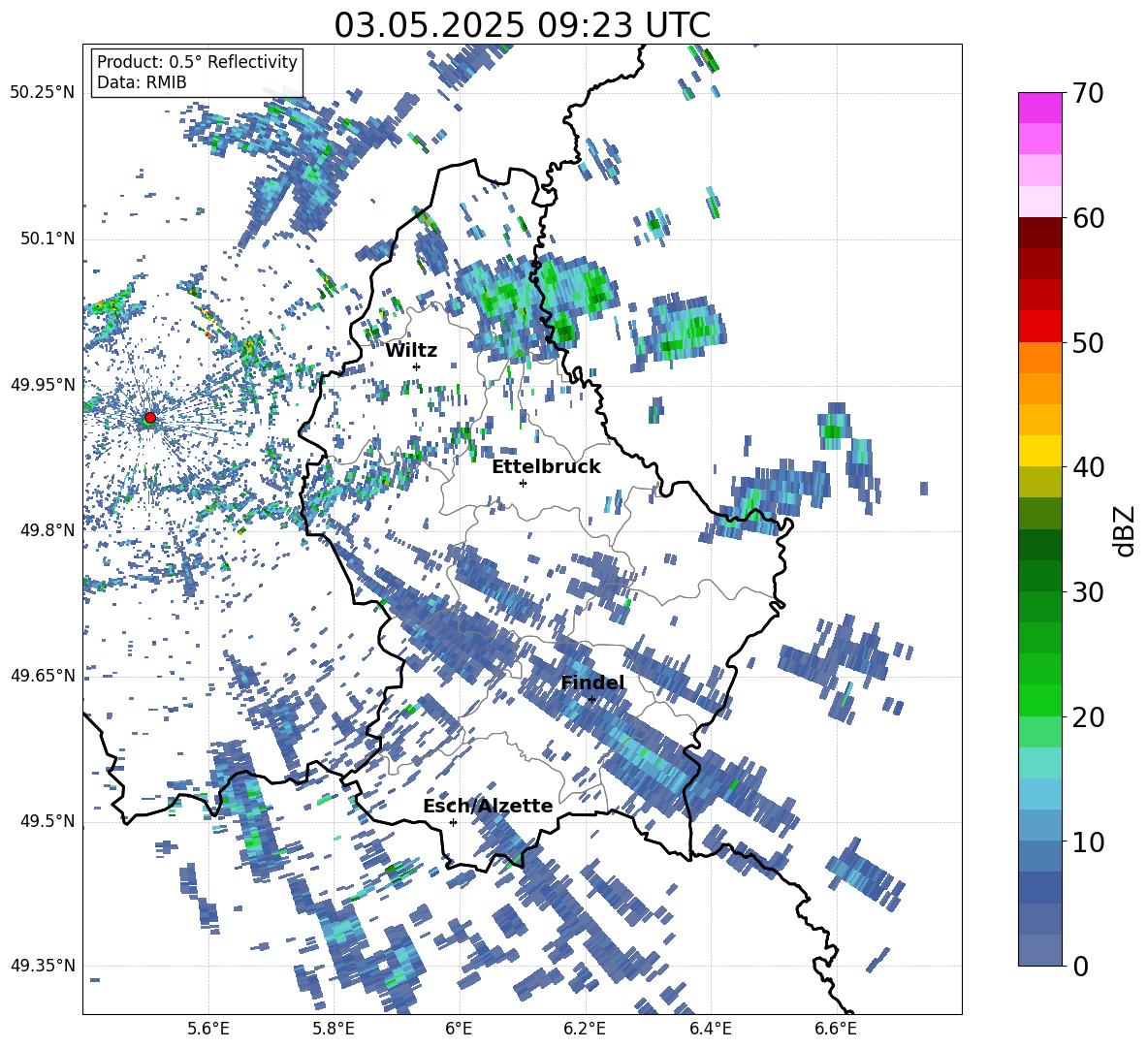Click the 49.8°N latitude label

(47, 530)
